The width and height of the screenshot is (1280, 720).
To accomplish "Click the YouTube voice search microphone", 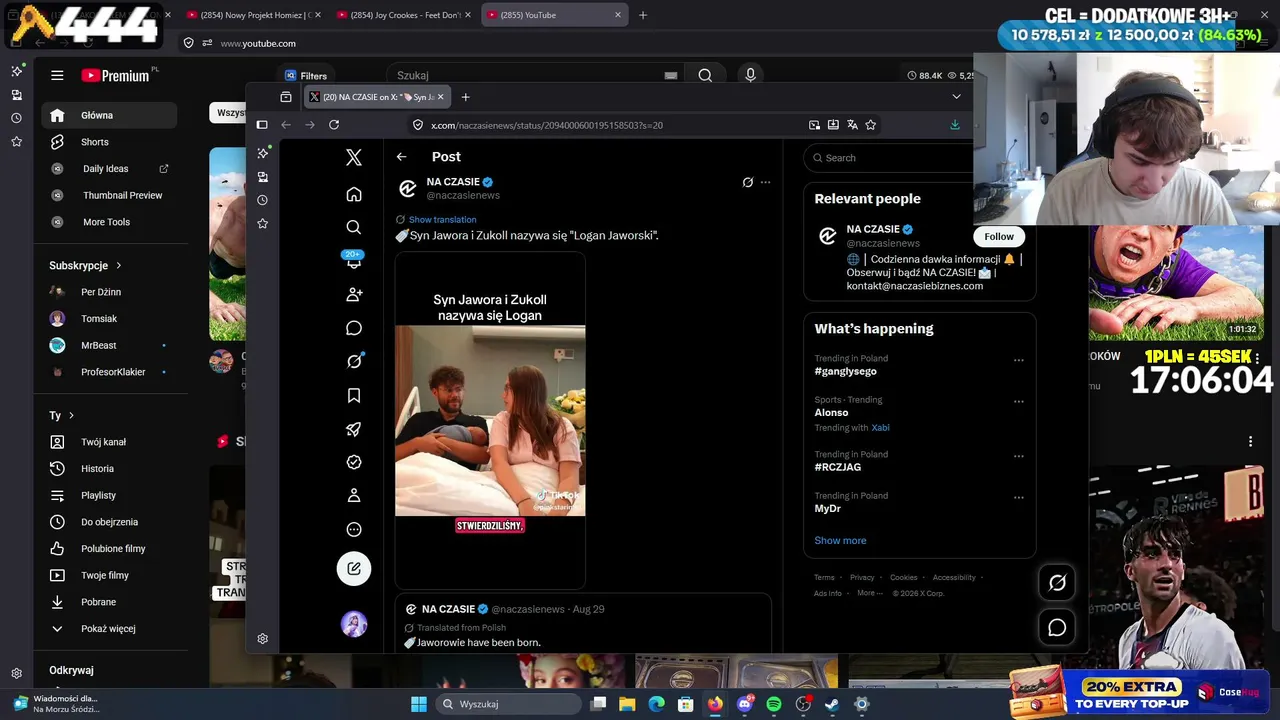I will 750,75.
